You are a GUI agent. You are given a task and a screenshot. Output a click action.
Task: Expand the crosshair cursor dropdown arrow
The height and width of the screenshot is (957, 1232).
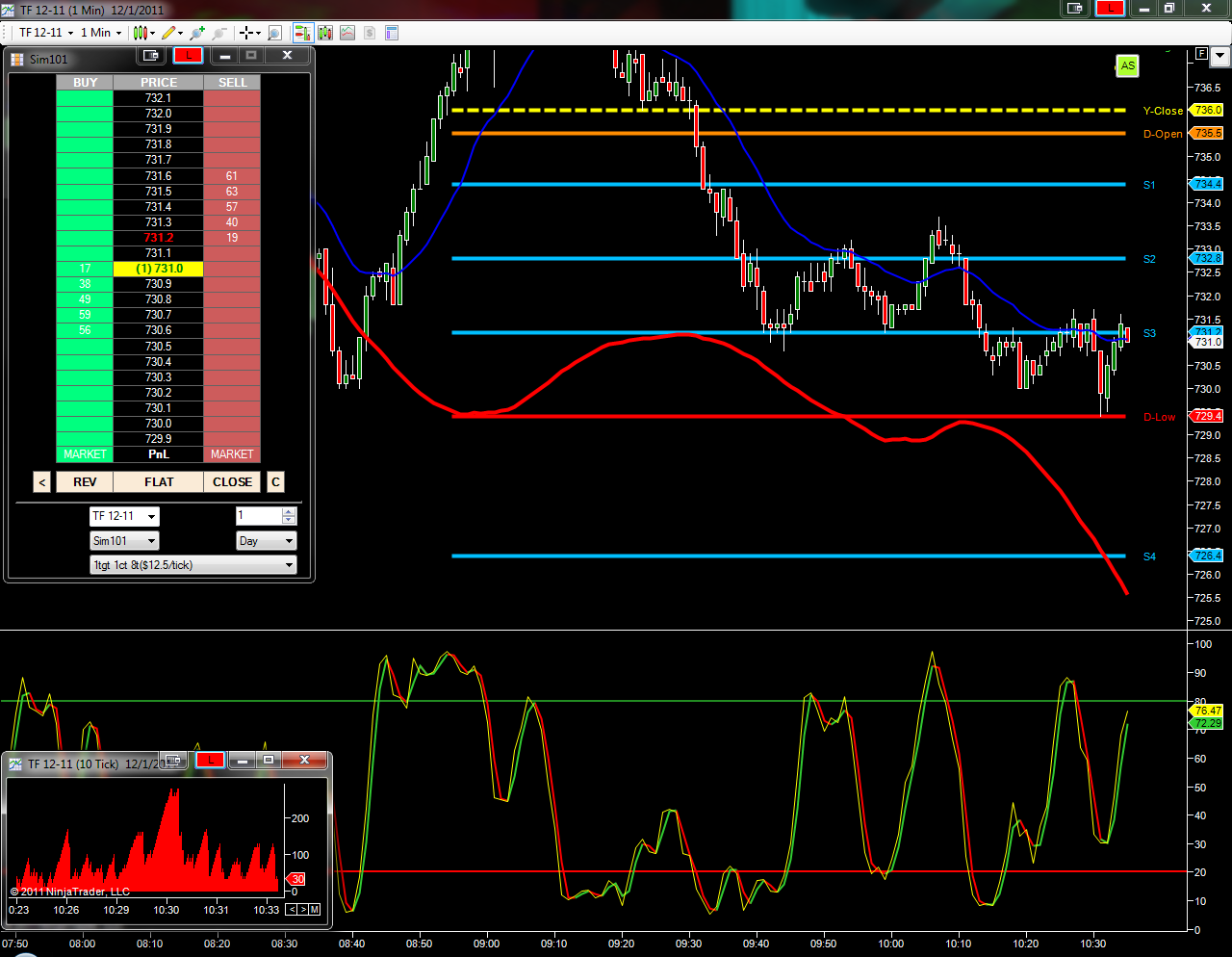click(258, 34)
